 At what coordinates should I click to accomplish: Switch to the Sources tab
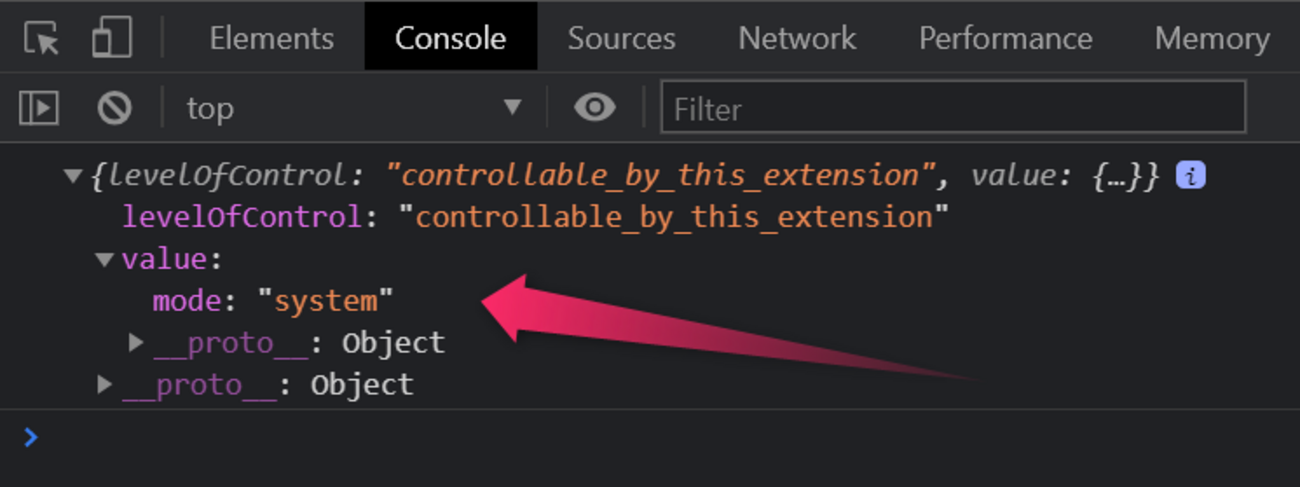(x=621, y=38)
